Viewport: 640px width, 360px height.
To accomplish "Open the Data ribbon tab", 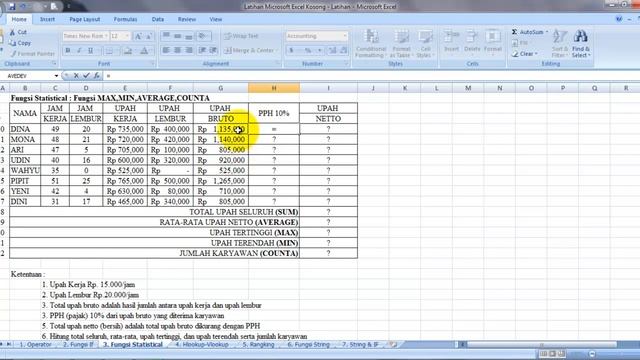I will coord(158,19).
